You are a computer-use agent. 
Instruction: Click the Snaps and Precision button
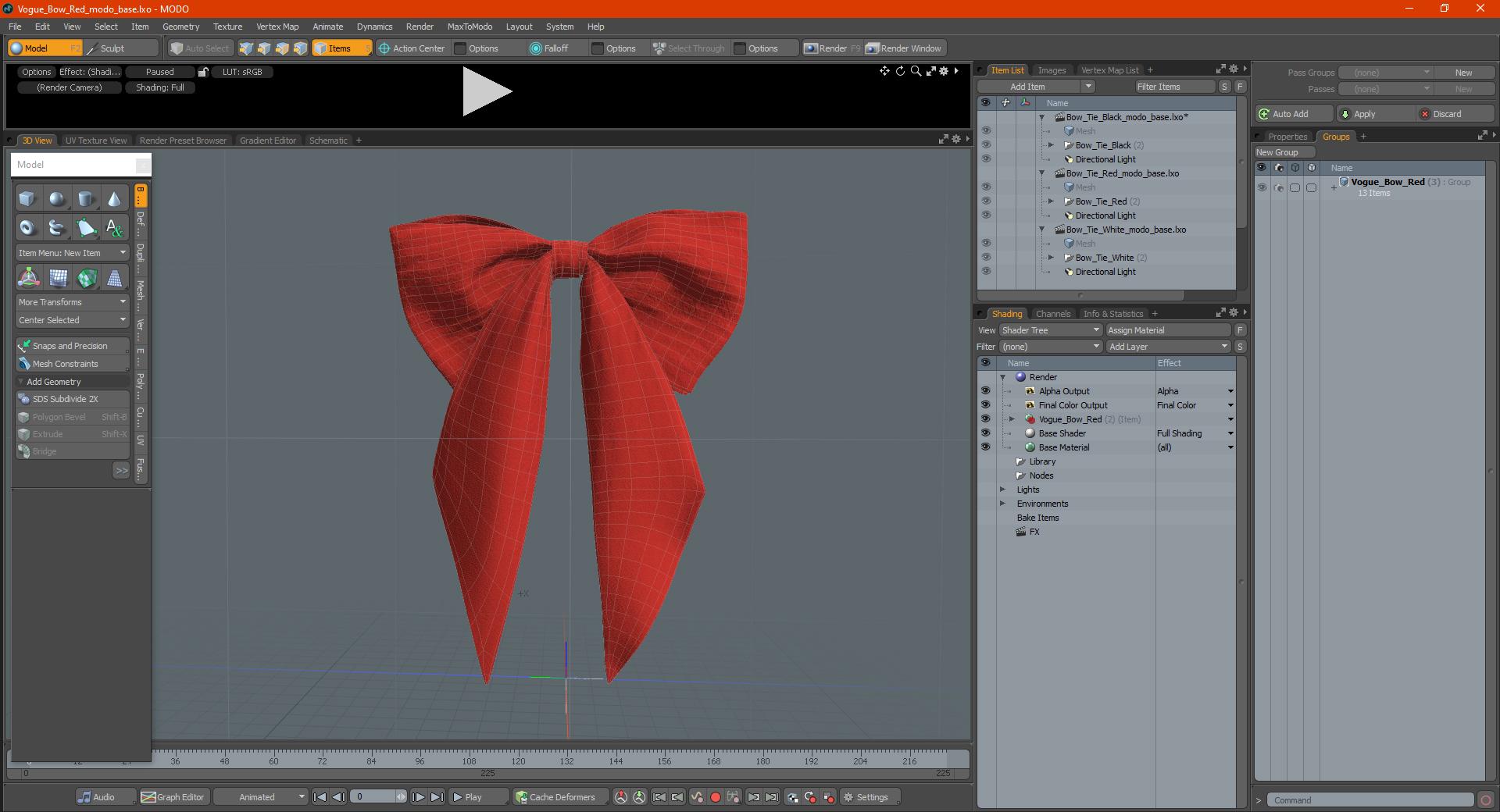(x=73, y=346)
